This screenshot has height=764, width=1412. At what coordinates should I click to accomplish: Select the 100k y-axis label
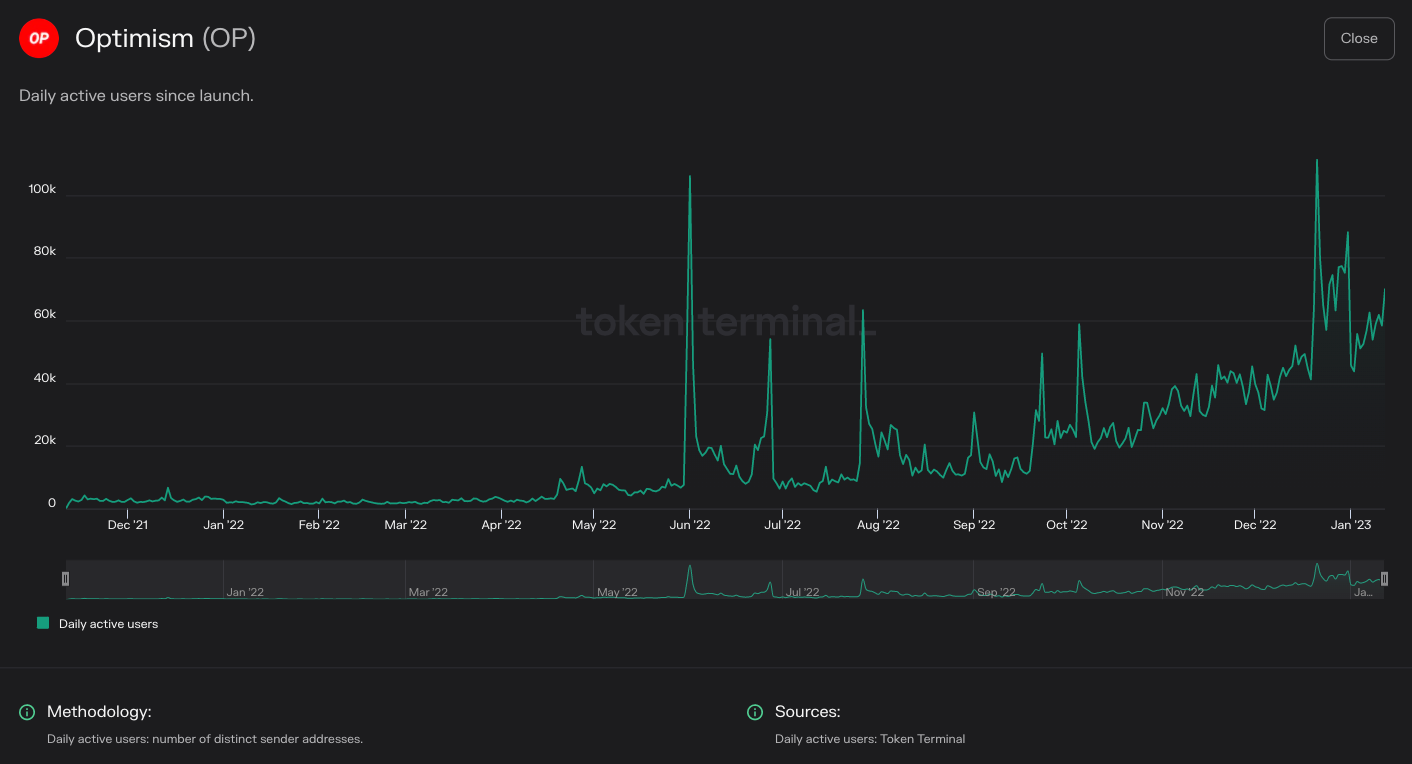tap(44, 187)
